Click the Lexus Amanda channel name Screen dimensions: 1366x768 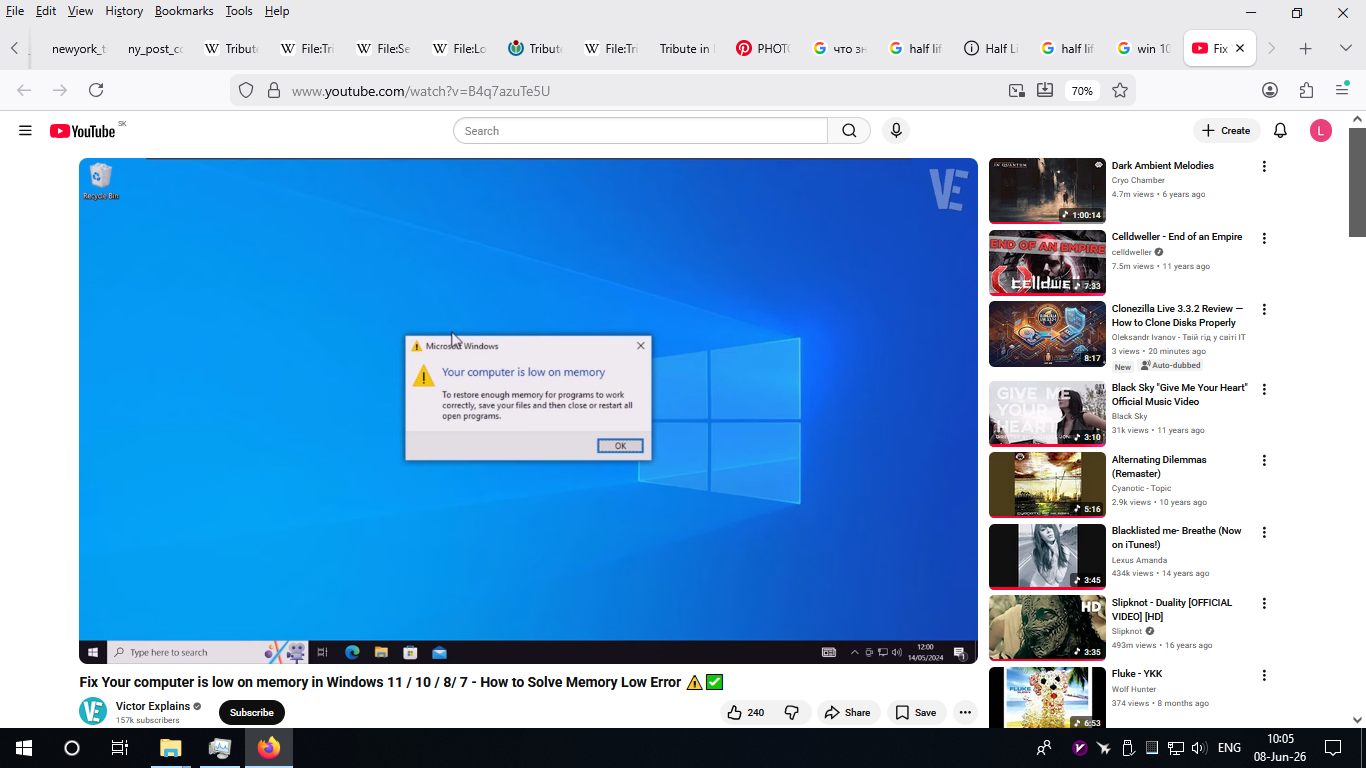coord(1140,560)
